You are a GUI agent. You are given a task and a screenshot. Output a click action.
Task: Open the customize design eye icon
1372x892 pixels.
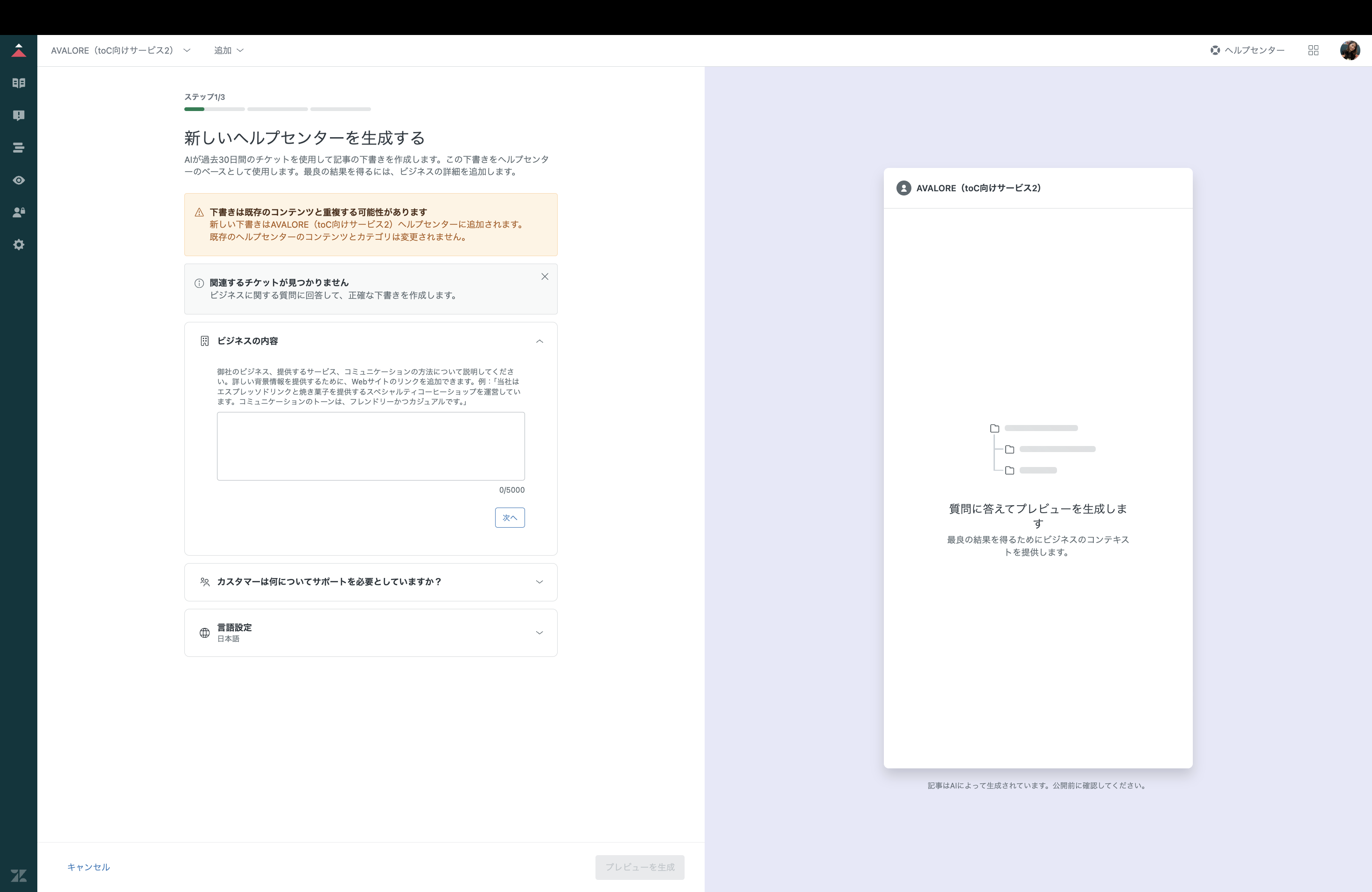(x=19, y=181)
